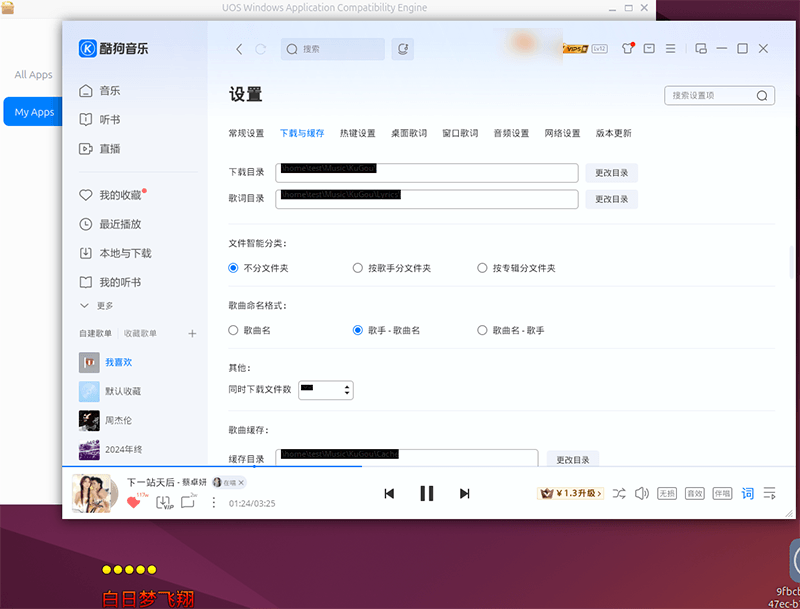Open the skin (T-shirt) icon
This screenshot has width=800, height=609.
(x=627, y=48)
